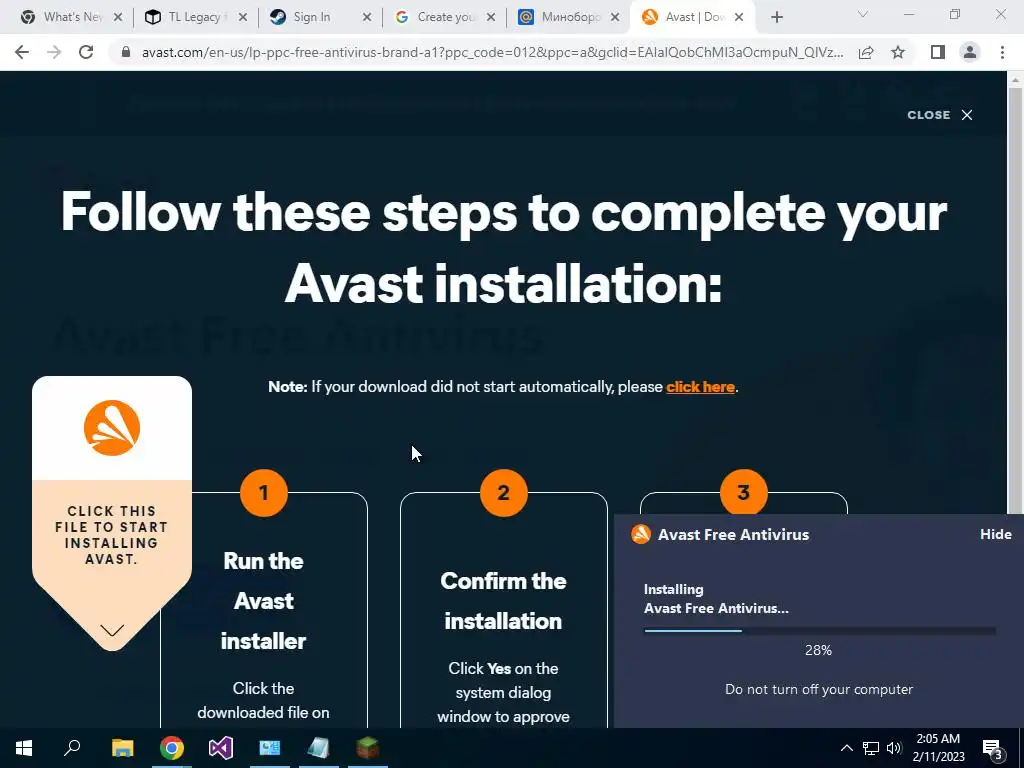Image resolution: width=1024 pixels, height=768 pixels.
Task: Click the Avast logo on download pointer
Action: pos(112,428)
